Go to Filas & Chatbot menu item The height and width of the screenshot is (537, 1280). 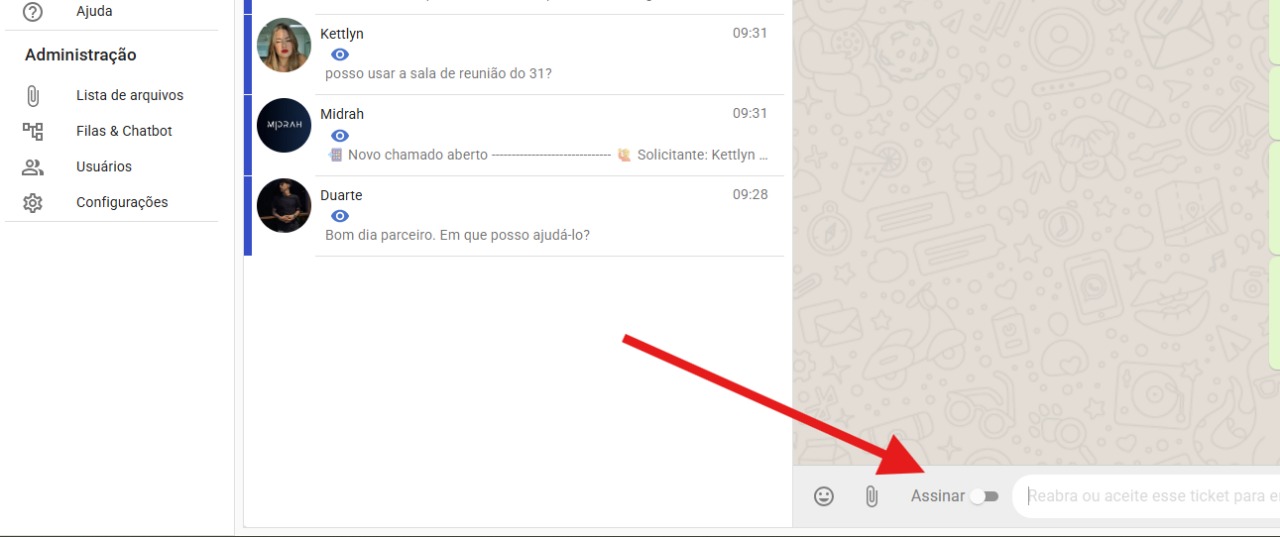pyautogui.click(x=124, y=131)
